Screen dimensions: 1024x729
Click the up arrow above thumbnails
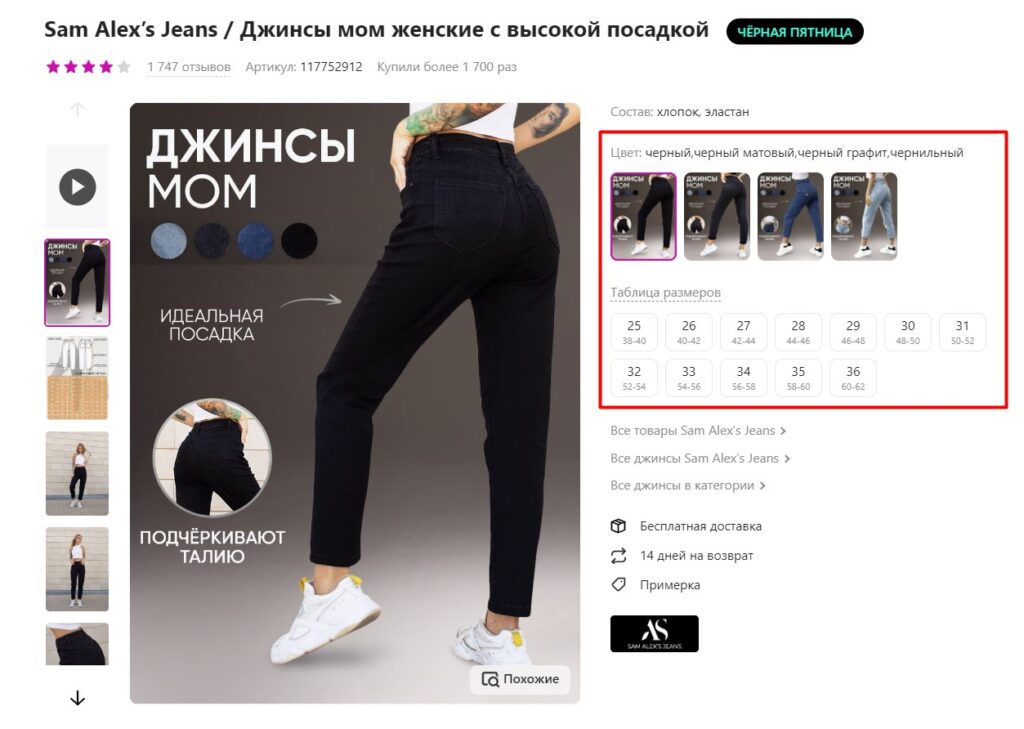click(x=77, y=109)
